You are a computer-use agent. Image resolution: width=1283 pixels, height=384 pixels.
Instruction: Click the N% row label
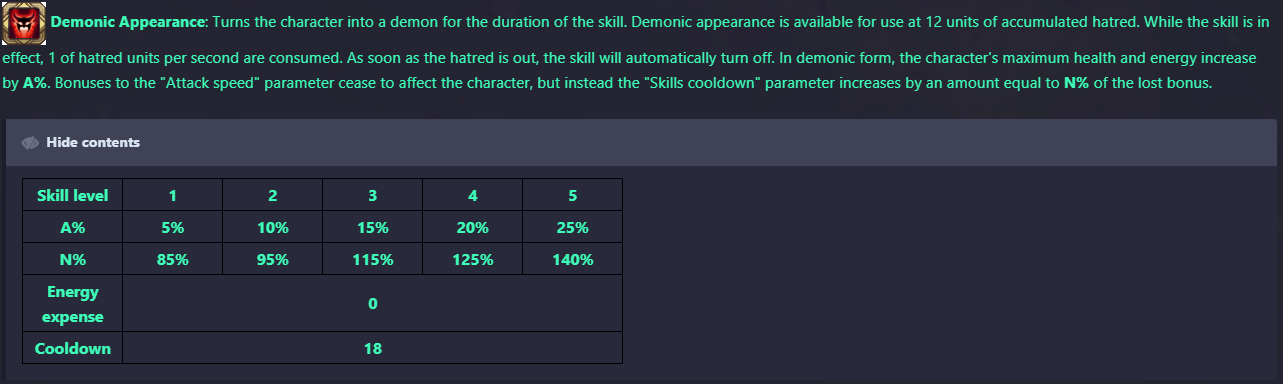tap(72, 259)
